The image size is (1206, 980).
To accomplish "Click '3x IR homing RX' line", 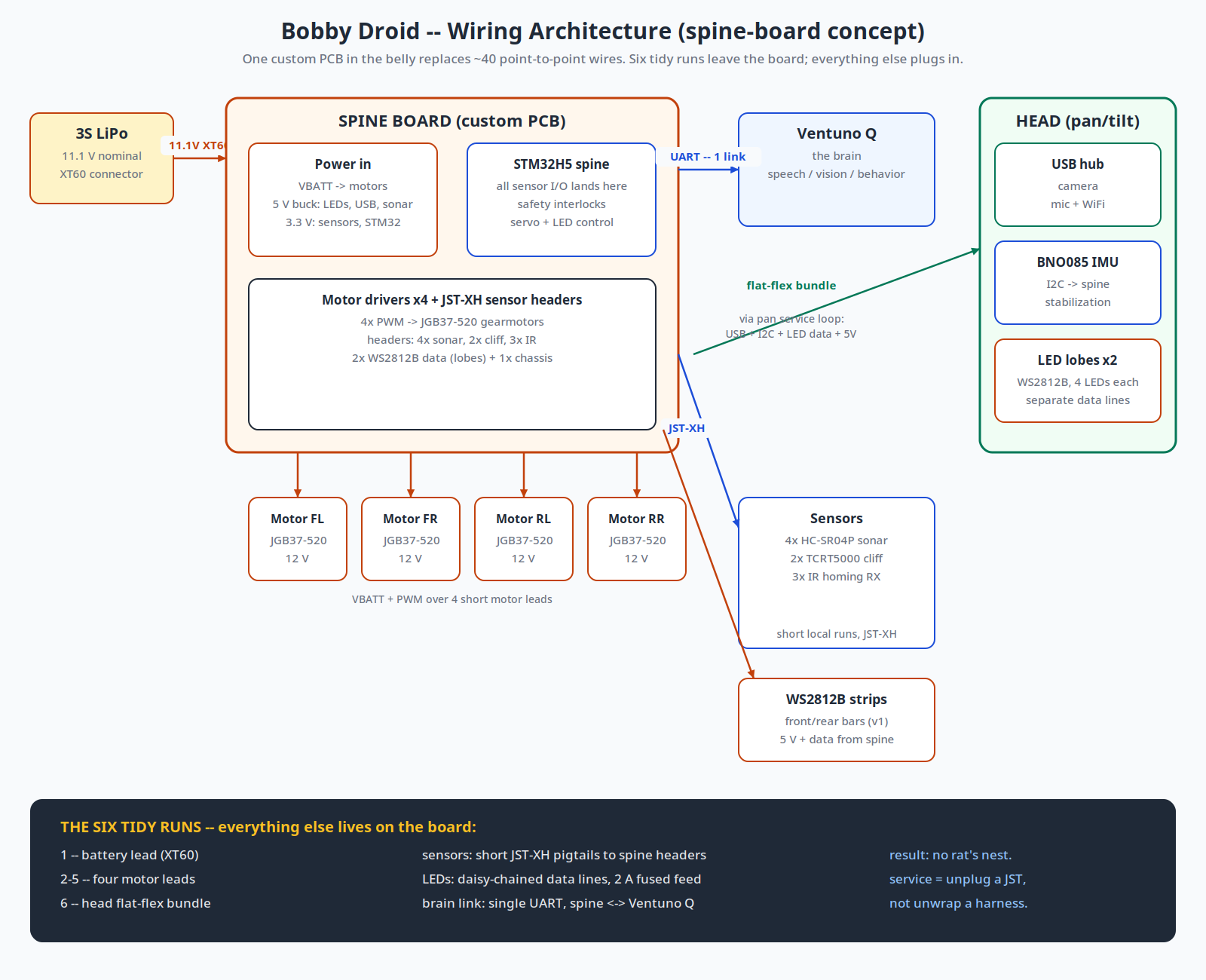I will 837,577.
